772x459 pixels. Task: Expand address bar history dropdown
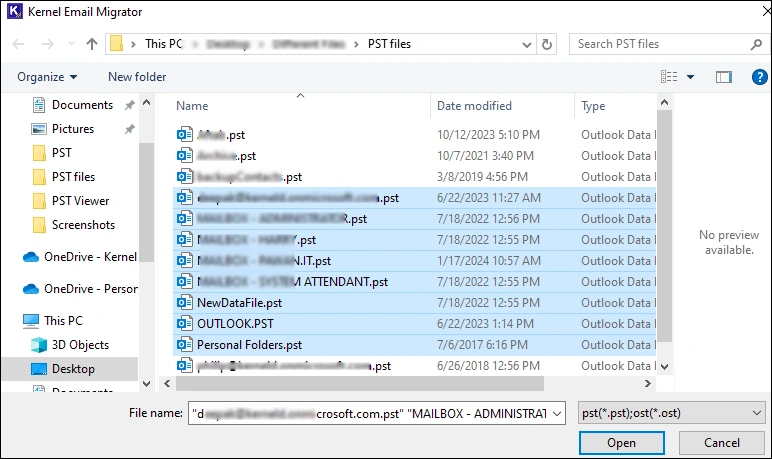tap(526, 45)
